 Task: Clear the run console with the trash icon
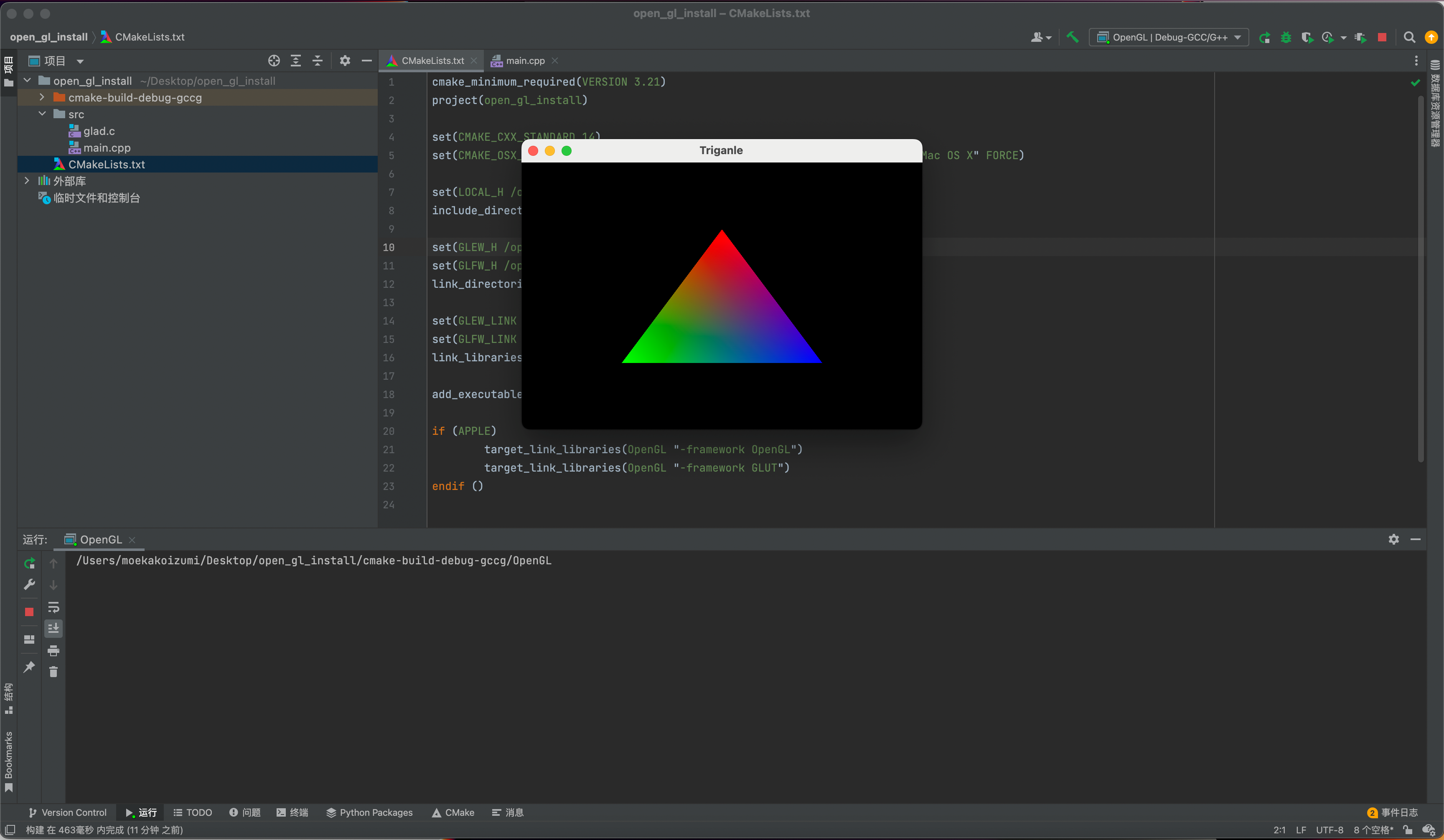(54, 672)
